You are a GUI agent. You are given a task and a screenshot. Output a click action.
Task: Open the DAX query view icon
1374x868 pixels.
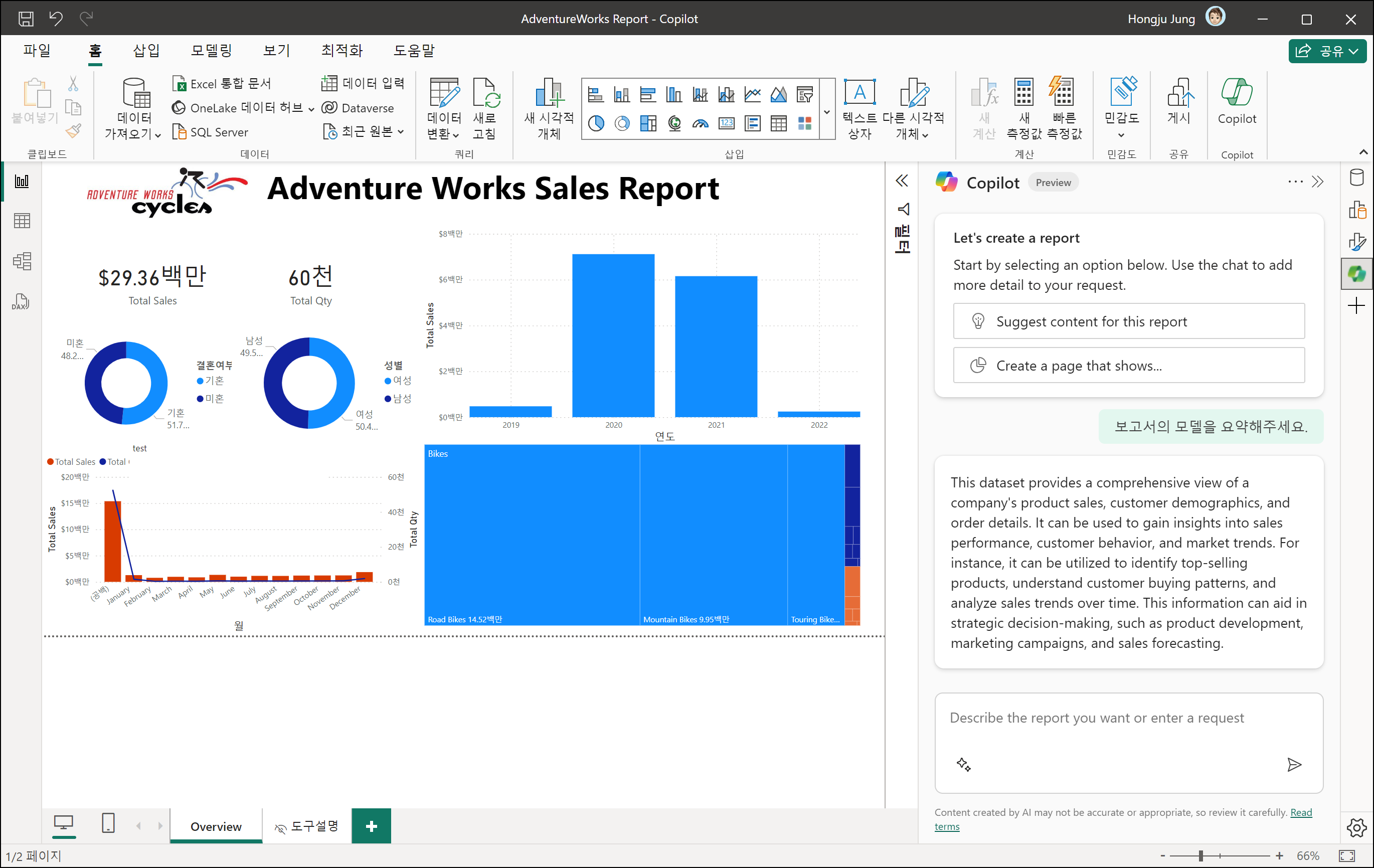pos(21,302)
